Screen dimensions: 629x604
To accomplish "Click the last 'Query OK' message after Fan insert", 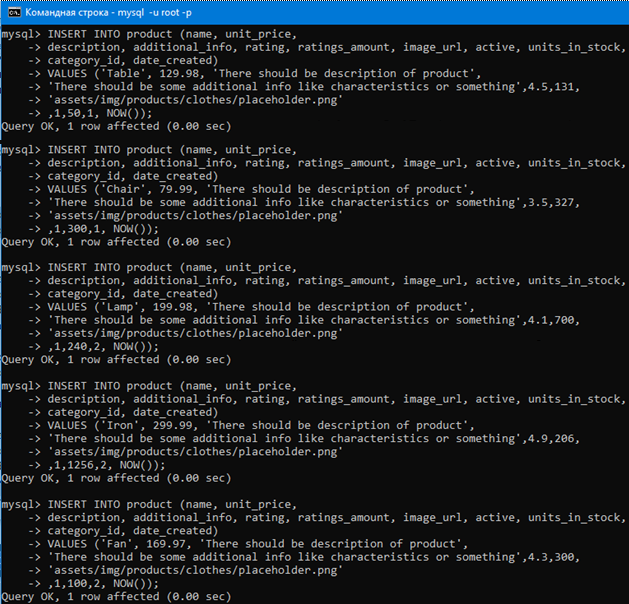I will (x=116, y=596).
